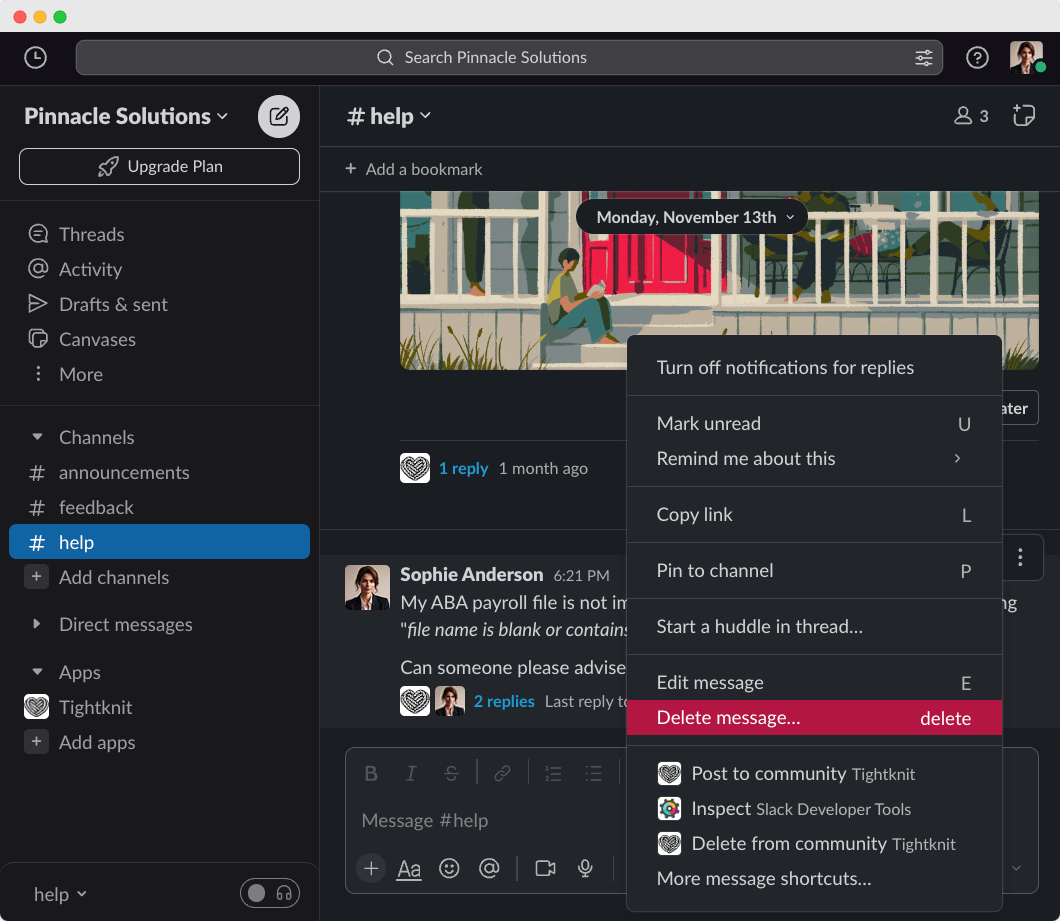Open the emoji picker
Viewport: 1060px width, 921px height.
tap(449, 868)
